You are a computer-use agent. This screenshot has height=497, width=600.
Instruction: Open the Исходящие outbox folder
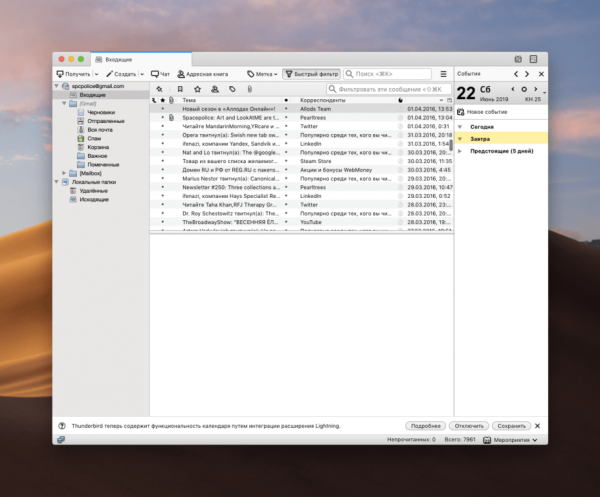pos(89,199)
